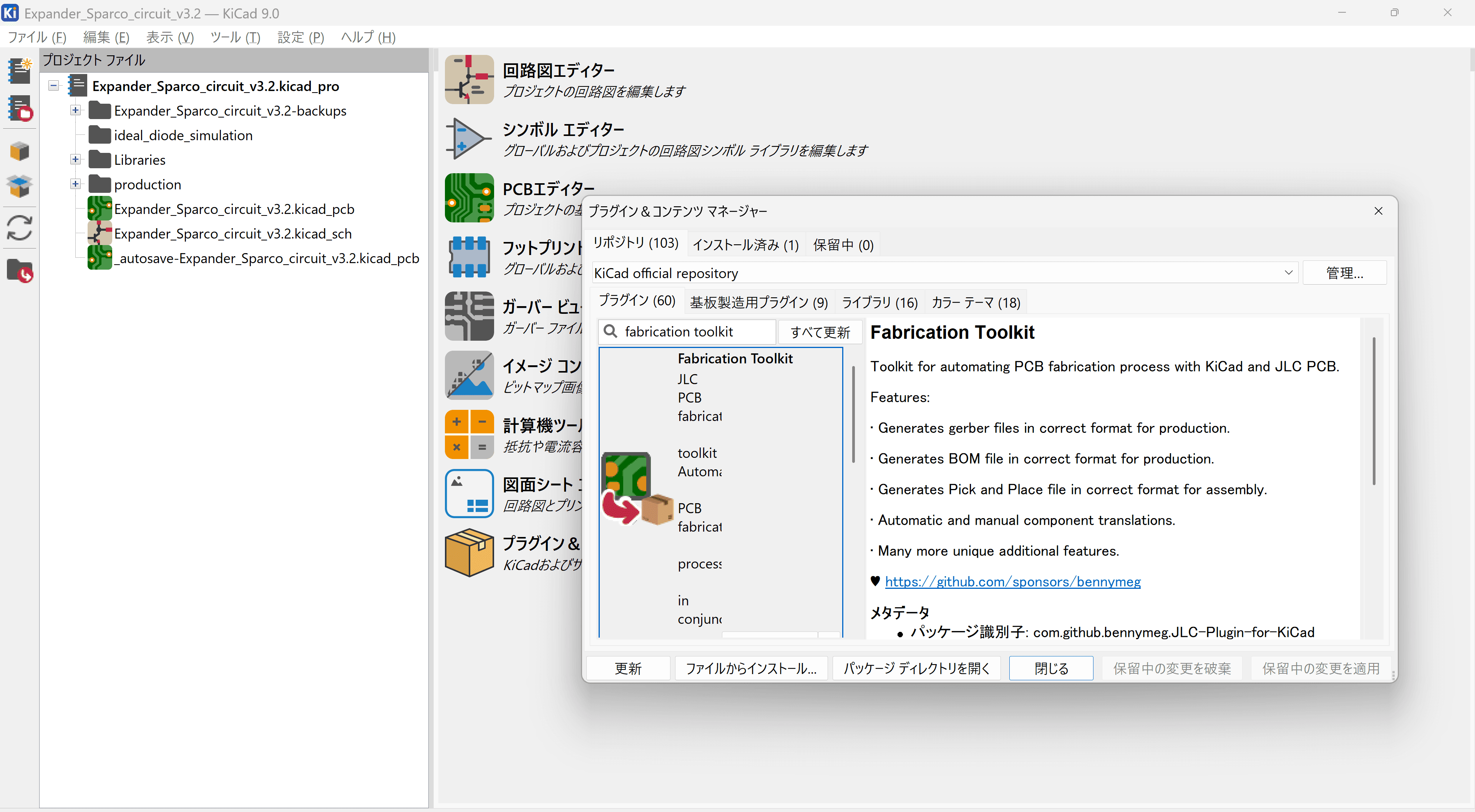This screenshot has width=1475, height=812.
Task: Launch the calculator tools icon
Action: pyautogui.click(x=469, y=434)
